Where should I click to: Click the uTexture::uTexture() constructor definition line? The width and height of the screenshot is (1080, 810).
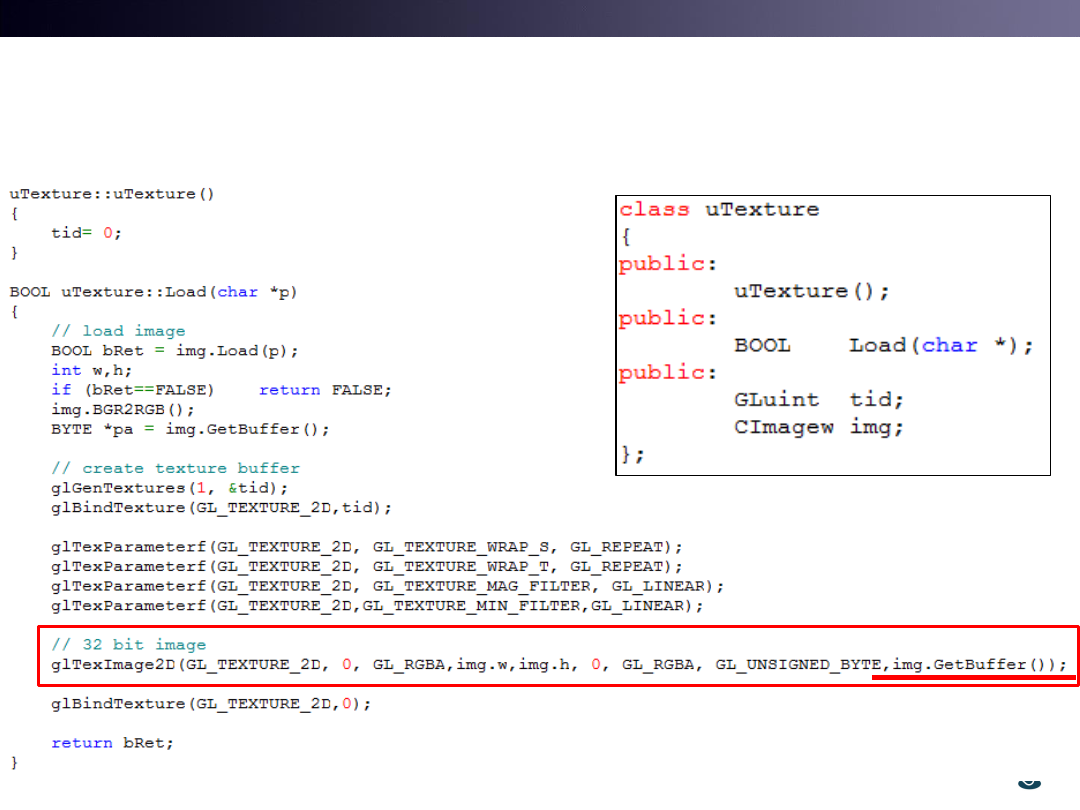(112, 194)
